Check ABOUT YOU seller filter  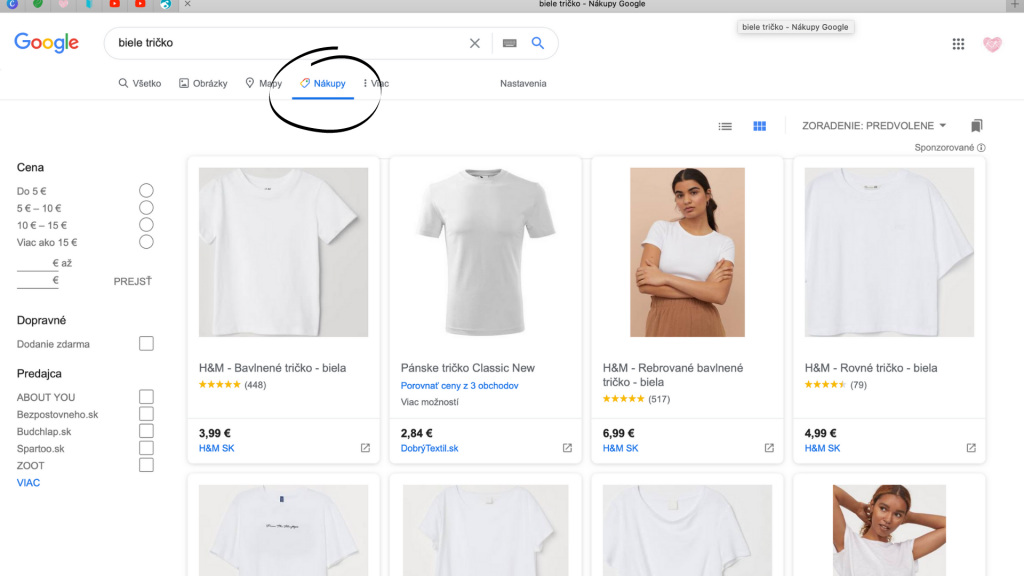(146, 397)
